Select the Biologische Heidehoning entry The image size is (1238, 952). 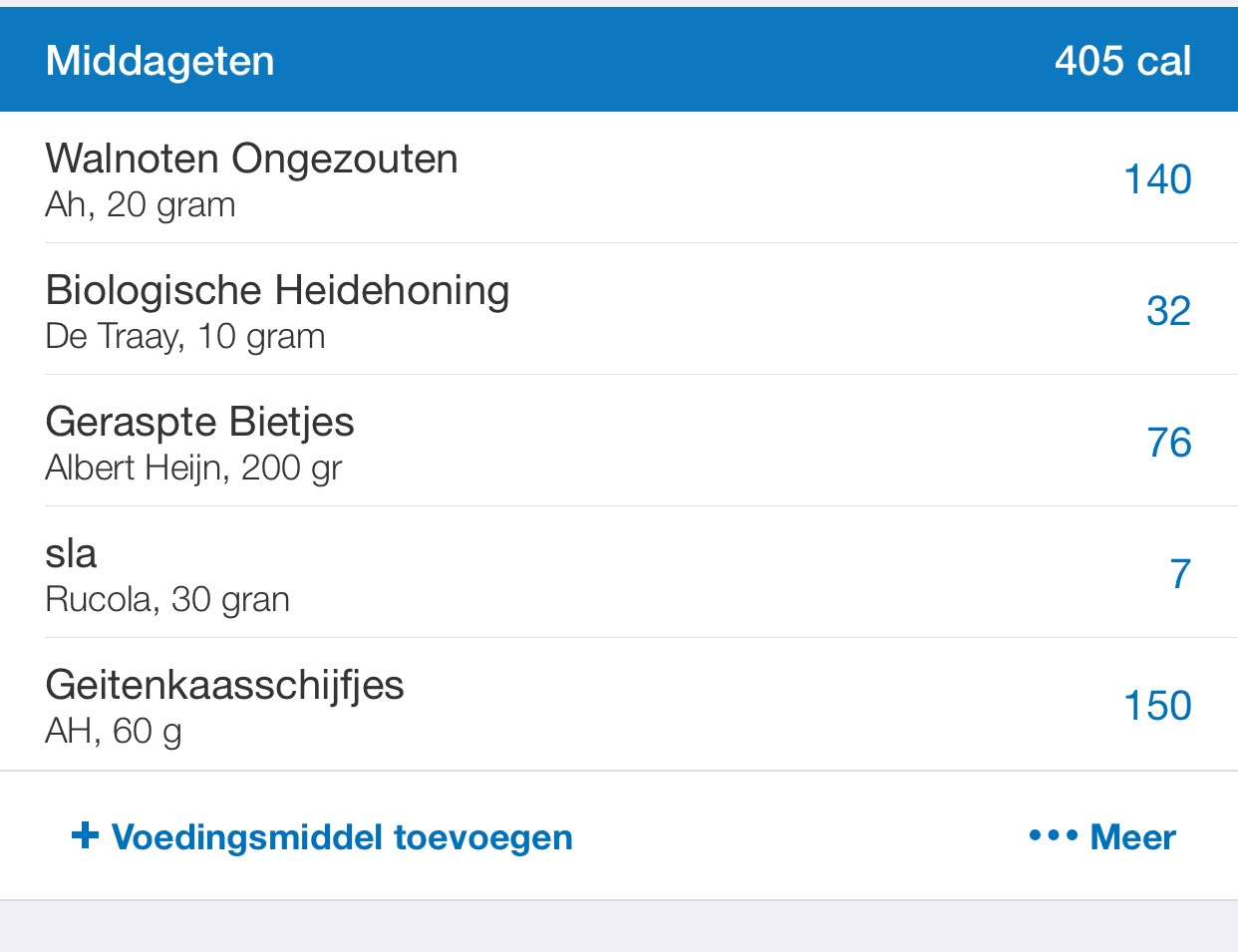(277, 291)
